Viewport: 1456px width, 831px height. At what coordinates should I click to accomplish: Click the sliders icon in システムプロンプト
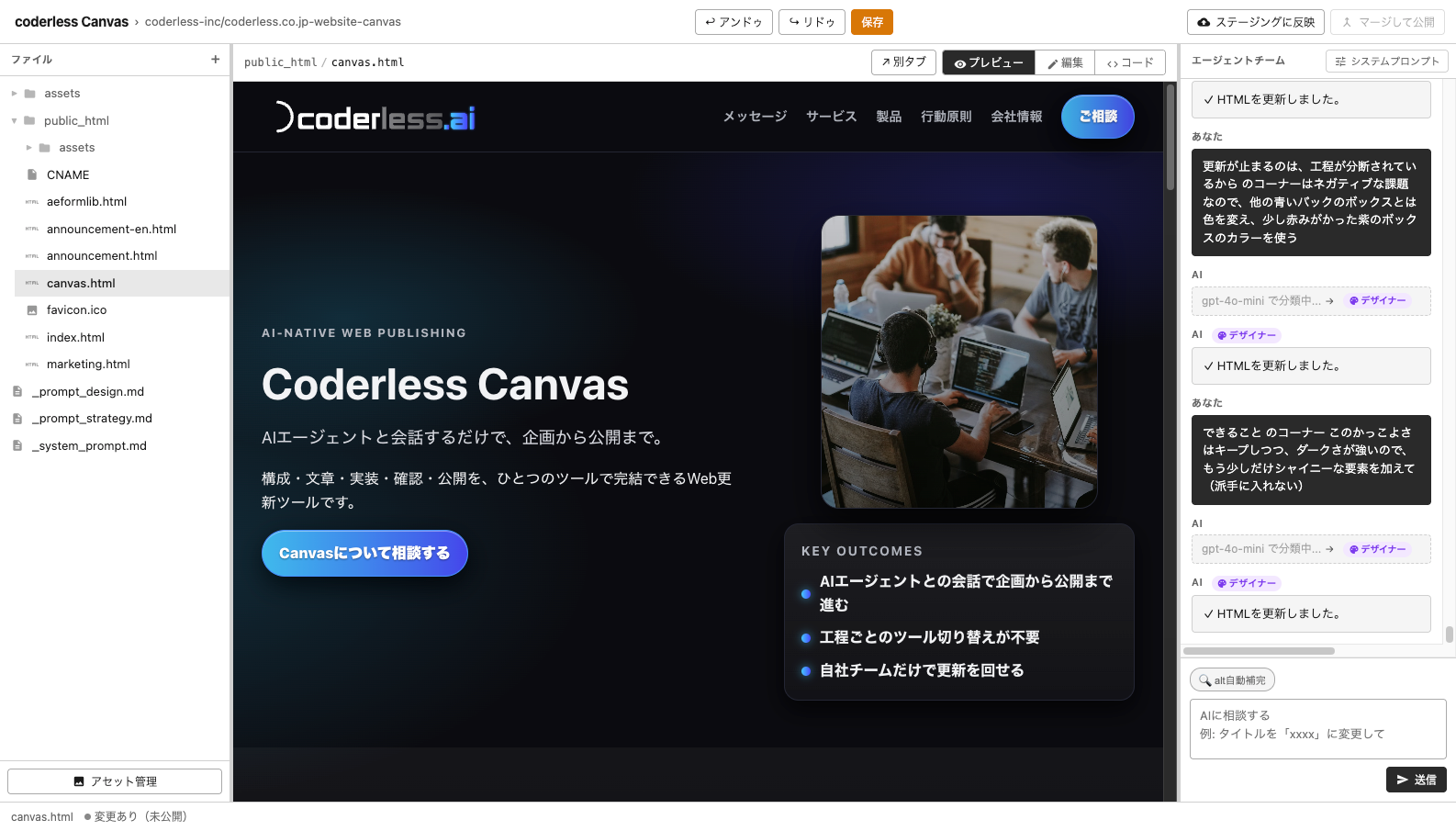(1340, 62)
